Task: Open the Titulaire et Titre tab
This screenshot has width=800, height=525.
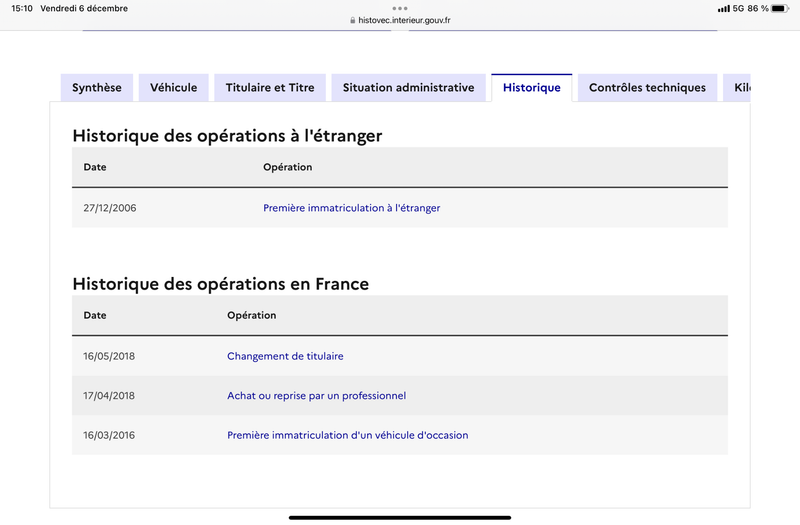Action: pyautogui.click(x=270, y=88)
